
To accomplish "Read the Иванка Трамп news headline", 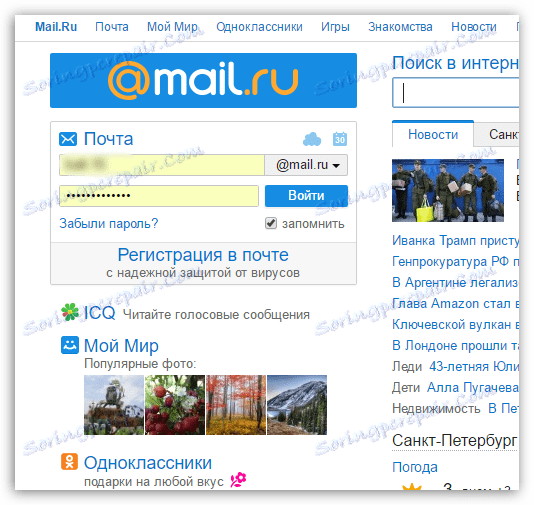I will (x=456, y=240).
